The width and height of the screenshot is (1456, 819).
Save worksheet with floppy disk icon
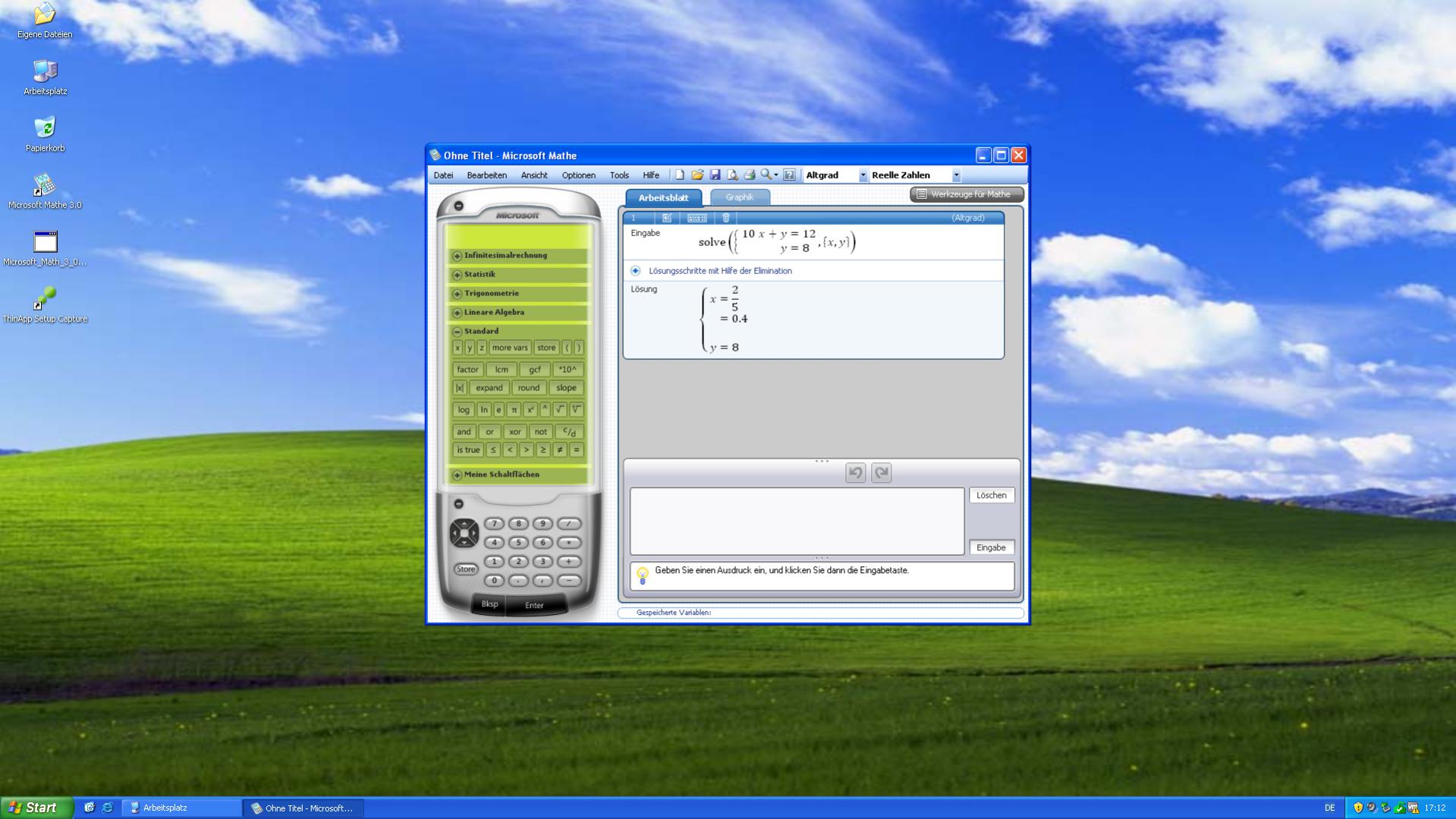tap(715, 175)
